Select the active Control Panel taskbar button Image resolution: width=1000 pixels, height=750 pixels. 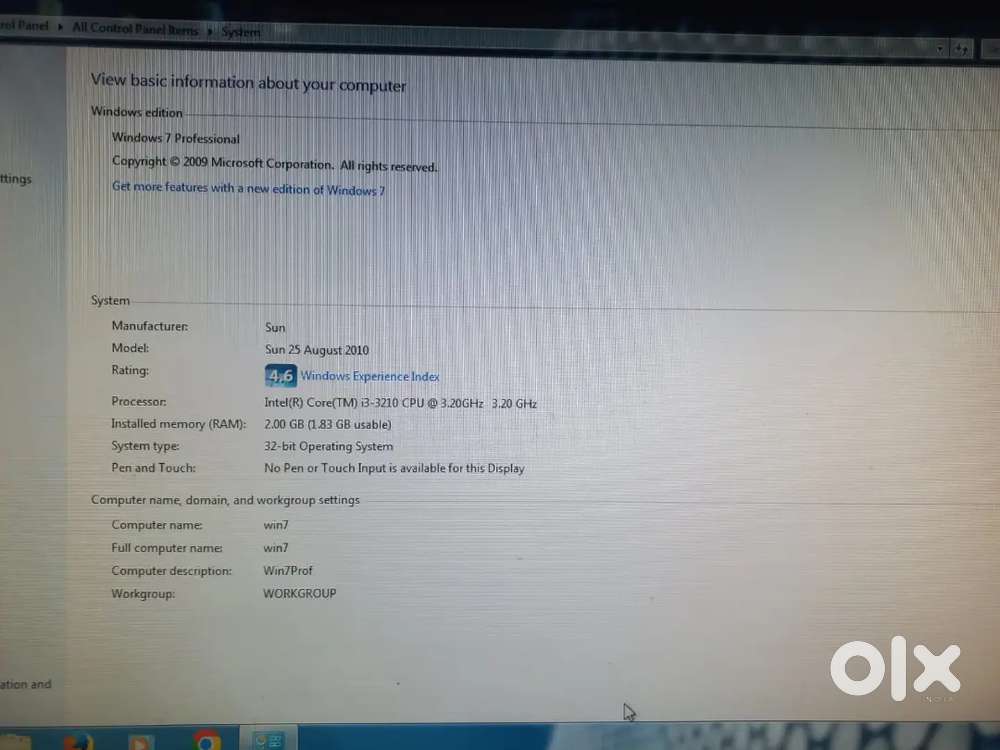(268, 740)
